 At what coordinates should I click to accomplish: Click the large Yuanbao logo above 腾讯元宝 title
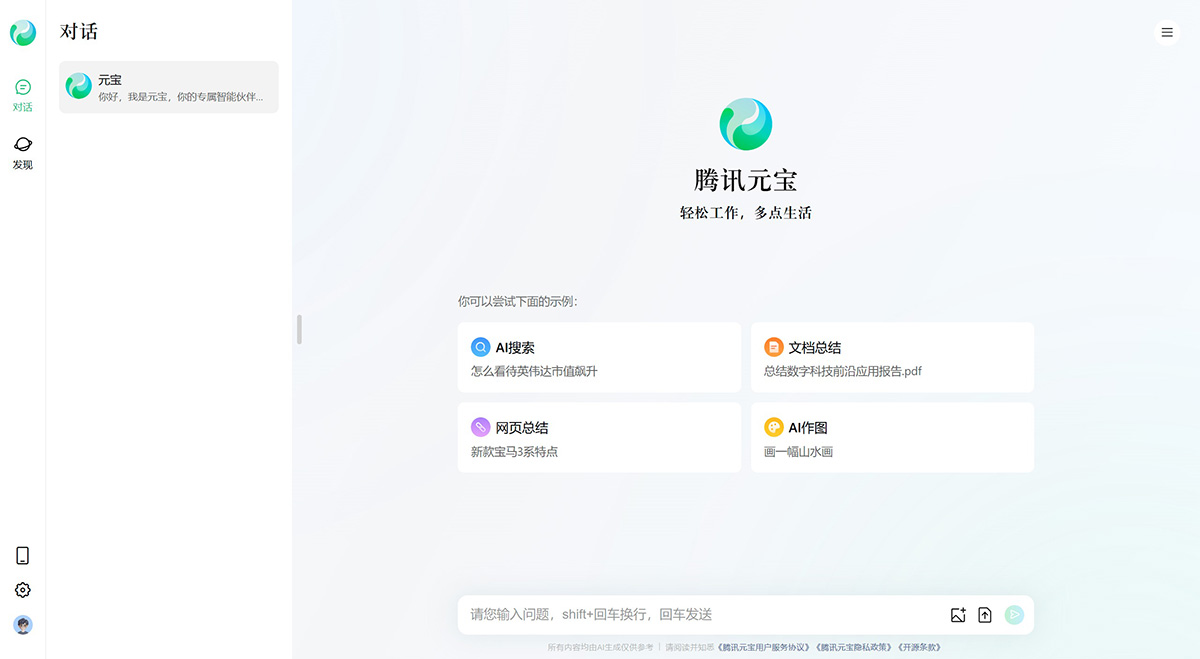745,124
